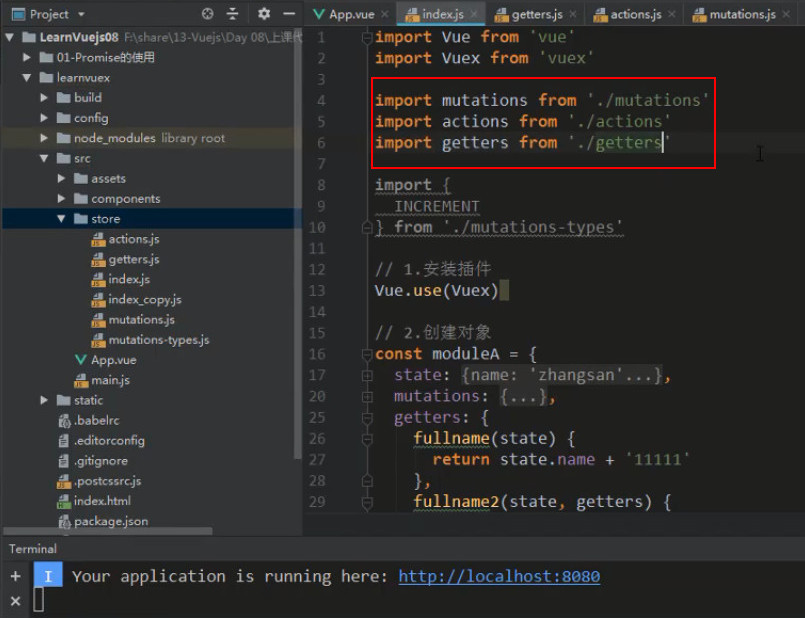This screenshot has height=618, width=805.
Task: Collapse the src folder
Action: (x=44, y=158)
